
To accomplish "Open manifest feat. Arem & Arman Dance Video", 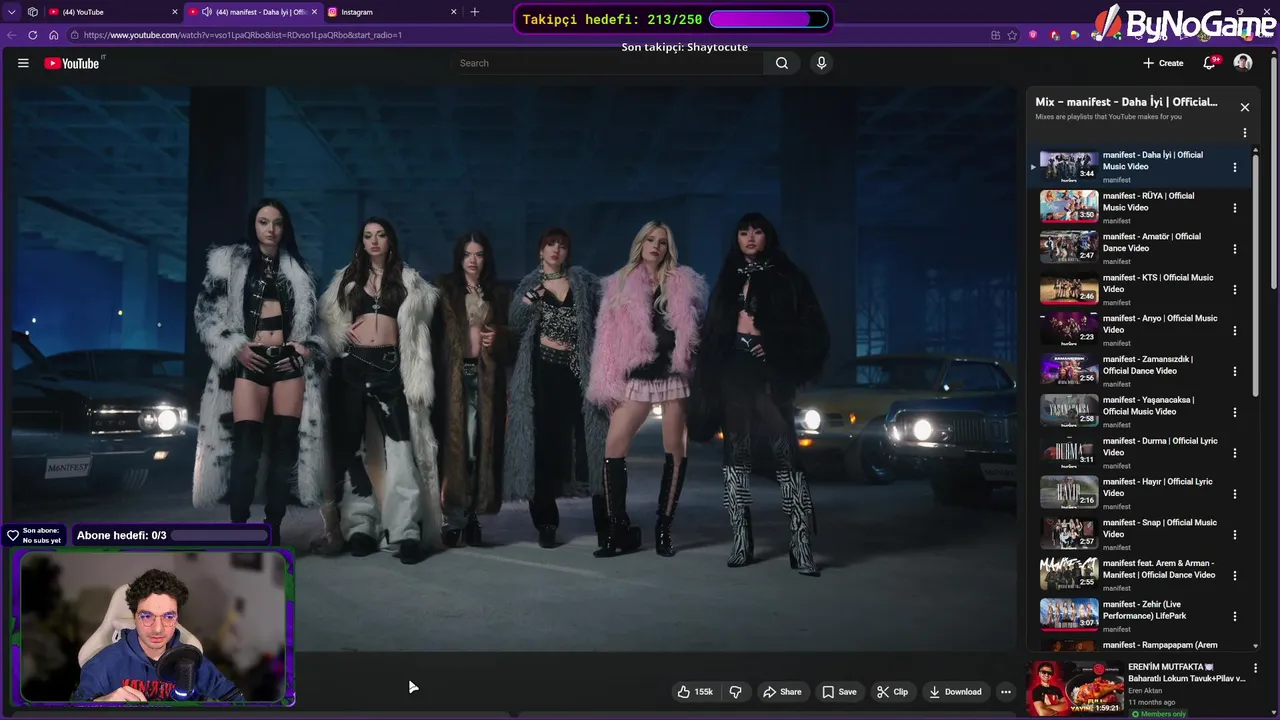I will coord(1159,569).
